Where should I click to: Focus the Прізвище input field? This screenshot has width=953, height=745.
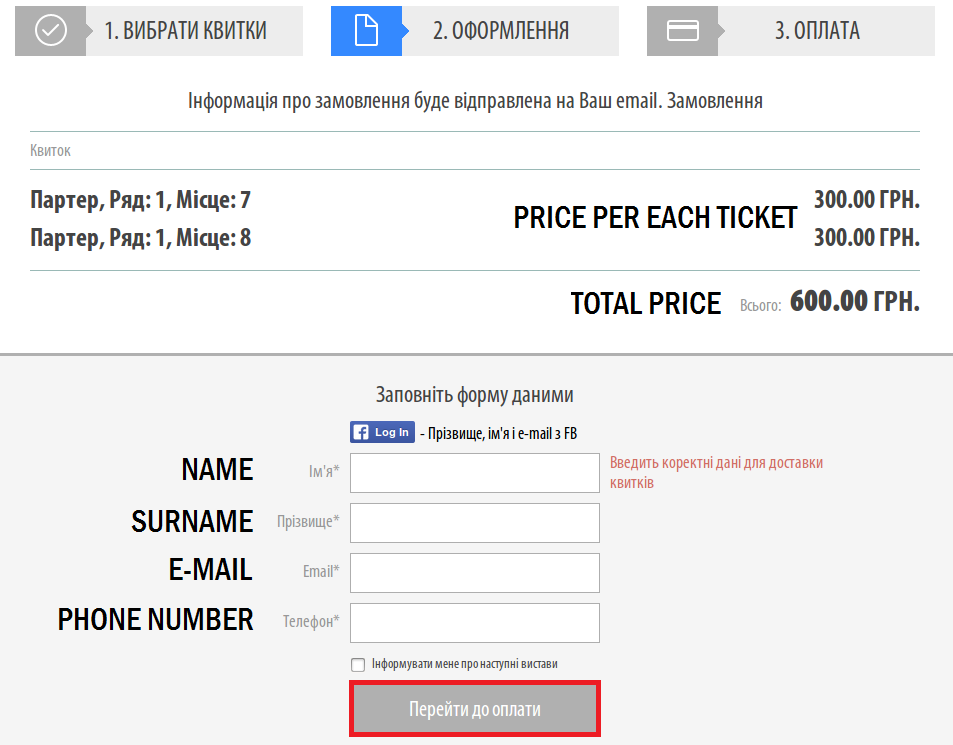point(475,523)
